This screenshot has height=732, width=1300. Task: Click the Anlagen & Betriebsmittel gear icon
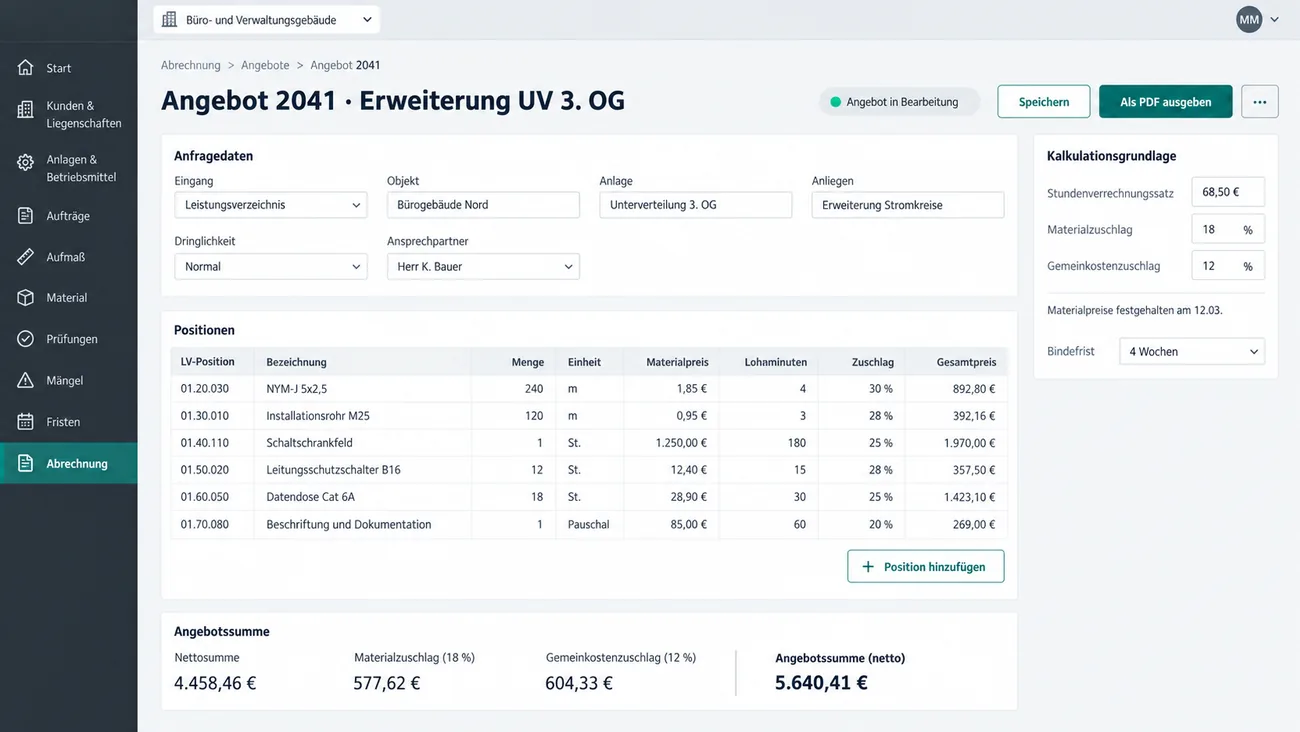coord(26,162)
